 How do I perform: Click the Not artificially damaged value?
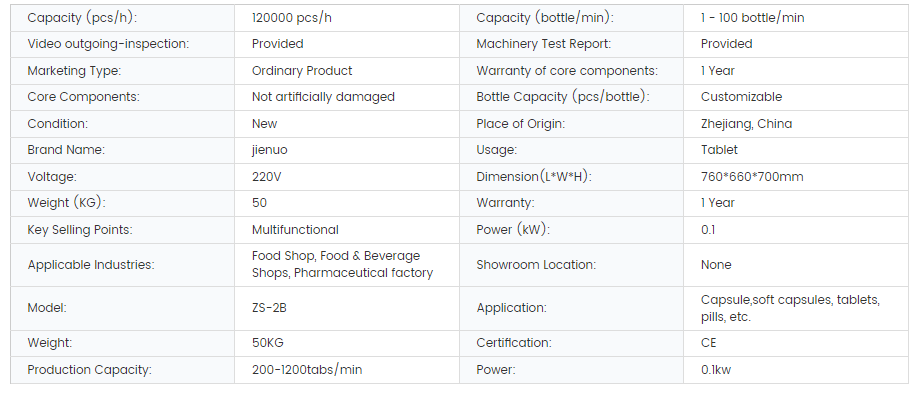click(323, 97)
